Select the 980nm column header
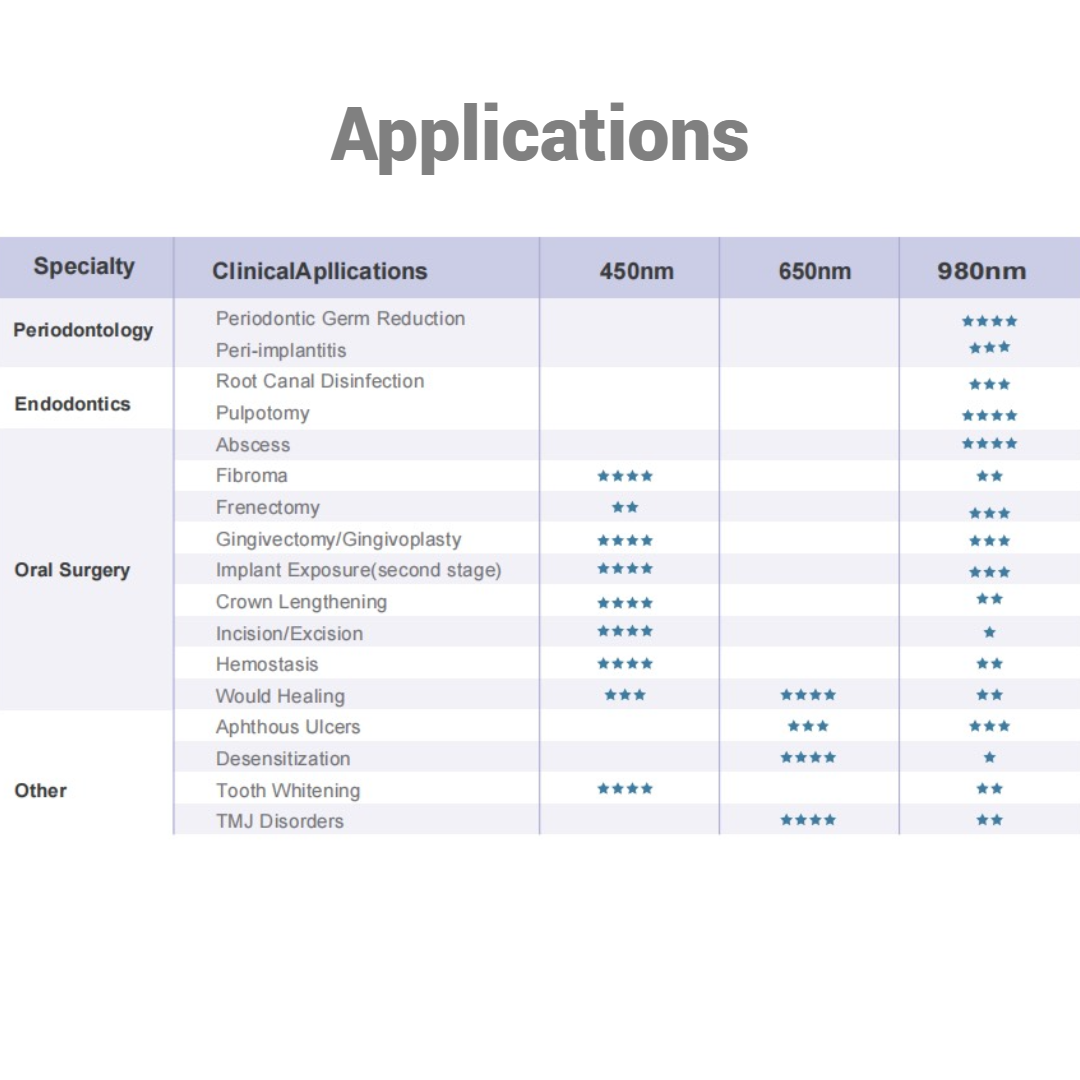 coord(981,271)
